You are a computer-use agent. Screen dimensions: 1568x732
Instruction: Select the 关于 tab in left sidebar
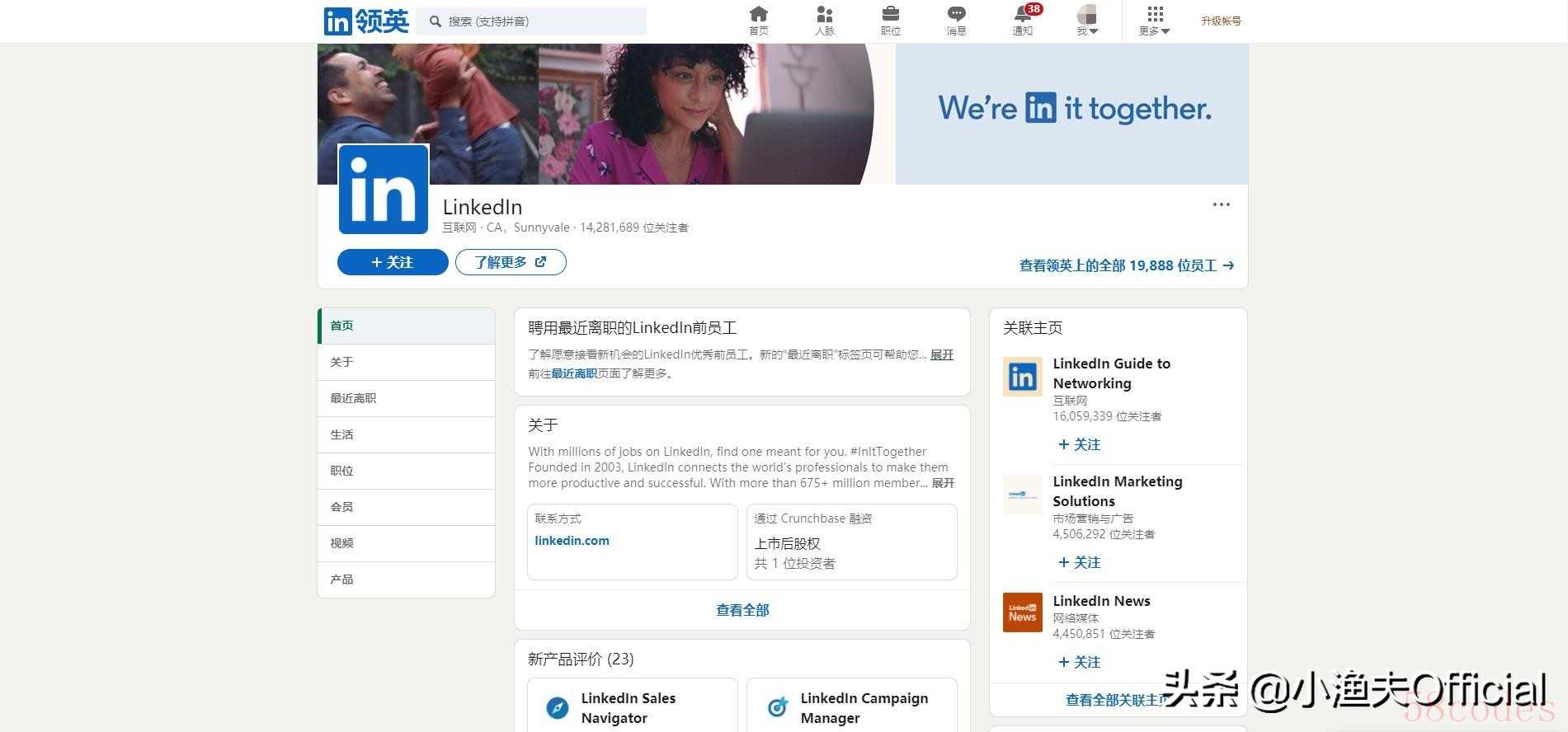point(407,362)
